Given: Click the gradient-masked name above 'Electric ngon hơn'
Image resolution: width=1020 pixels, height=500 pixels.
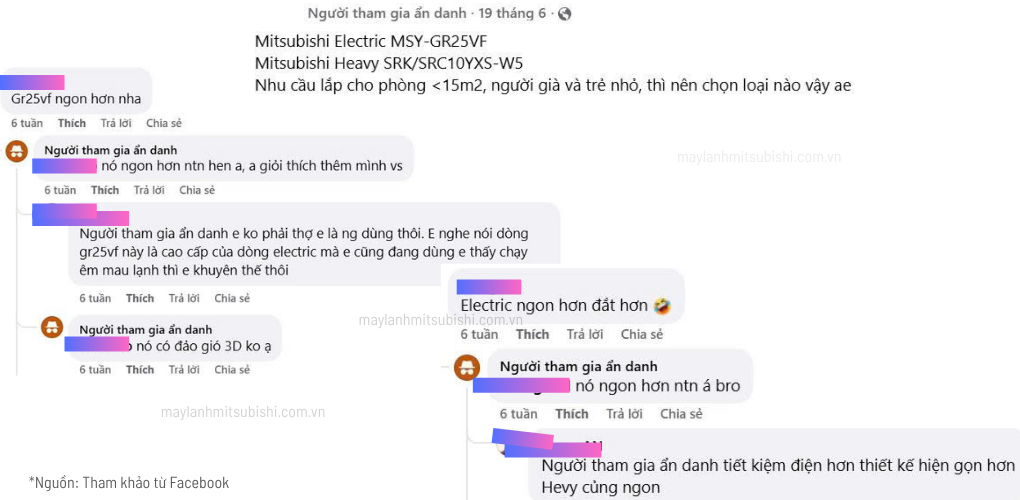Looking at the screenshot, I should click(x=489, y=287).
